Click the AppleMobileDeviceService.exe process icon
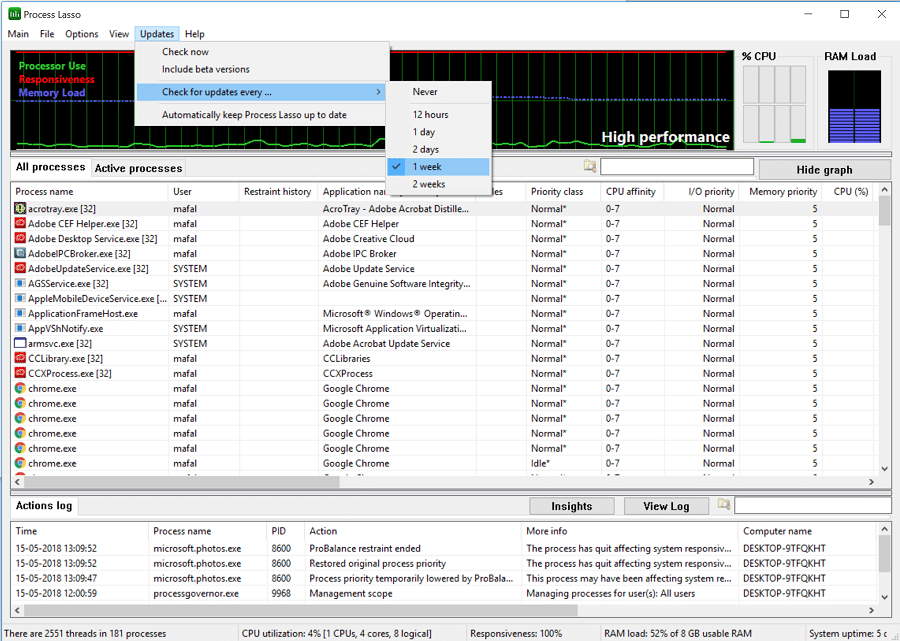 [x=20, y=298]
